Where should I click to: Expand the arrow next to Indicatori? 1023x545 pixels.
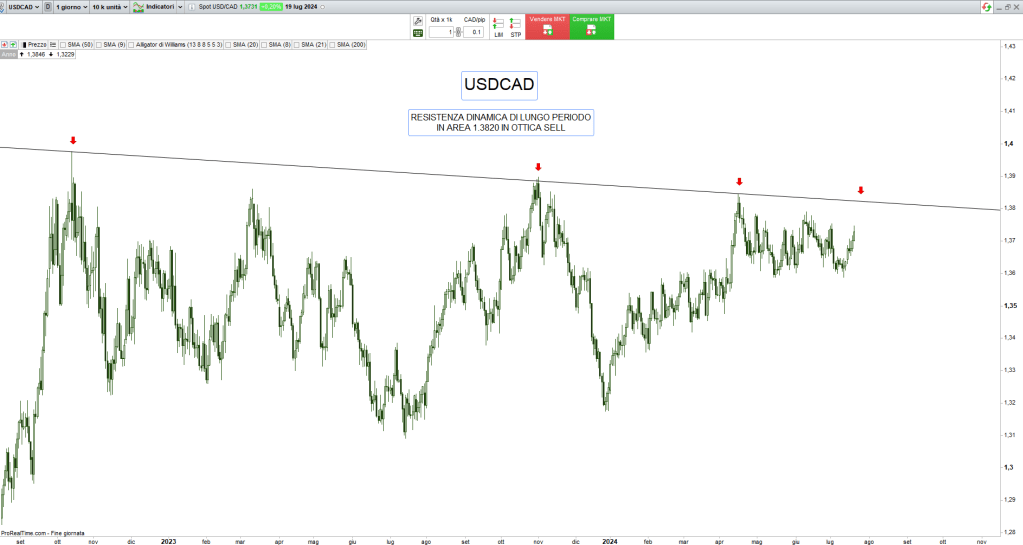click(x=180, y=7)
